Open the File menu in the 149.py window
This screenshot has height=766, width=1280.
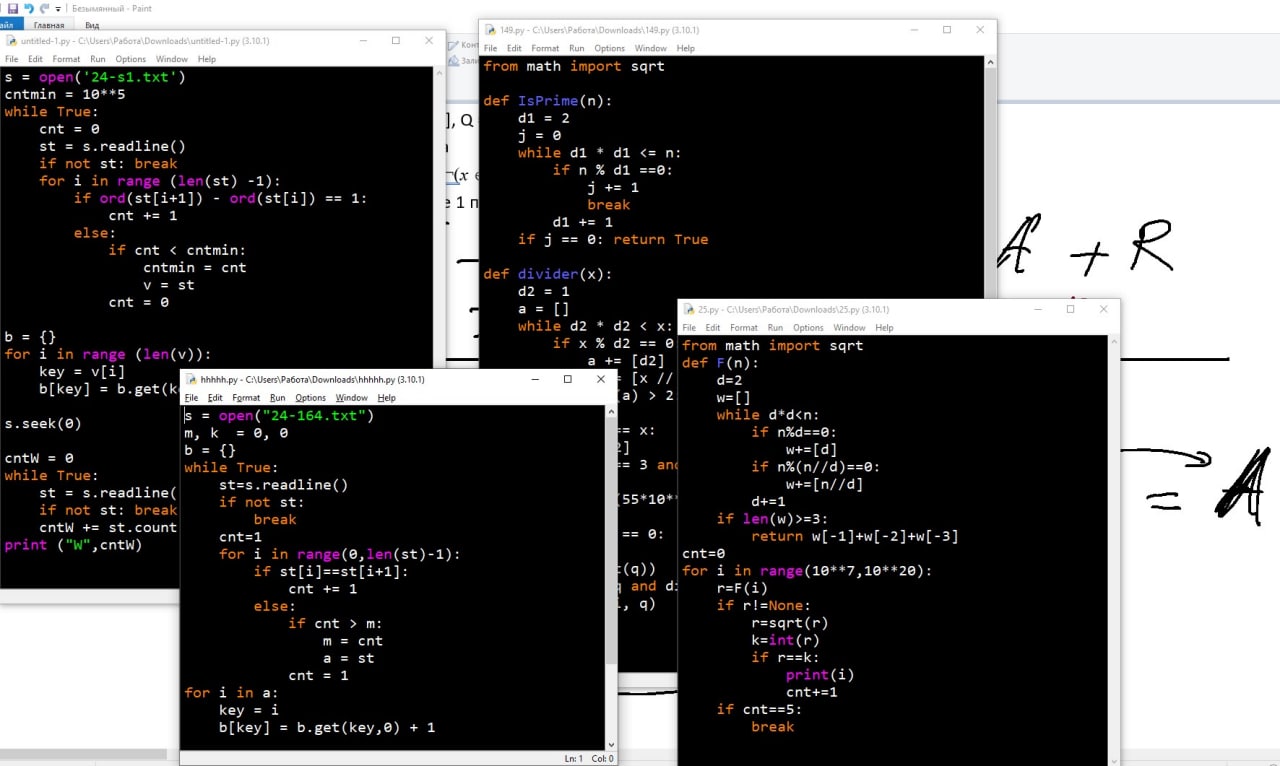[x=491, y=48]
